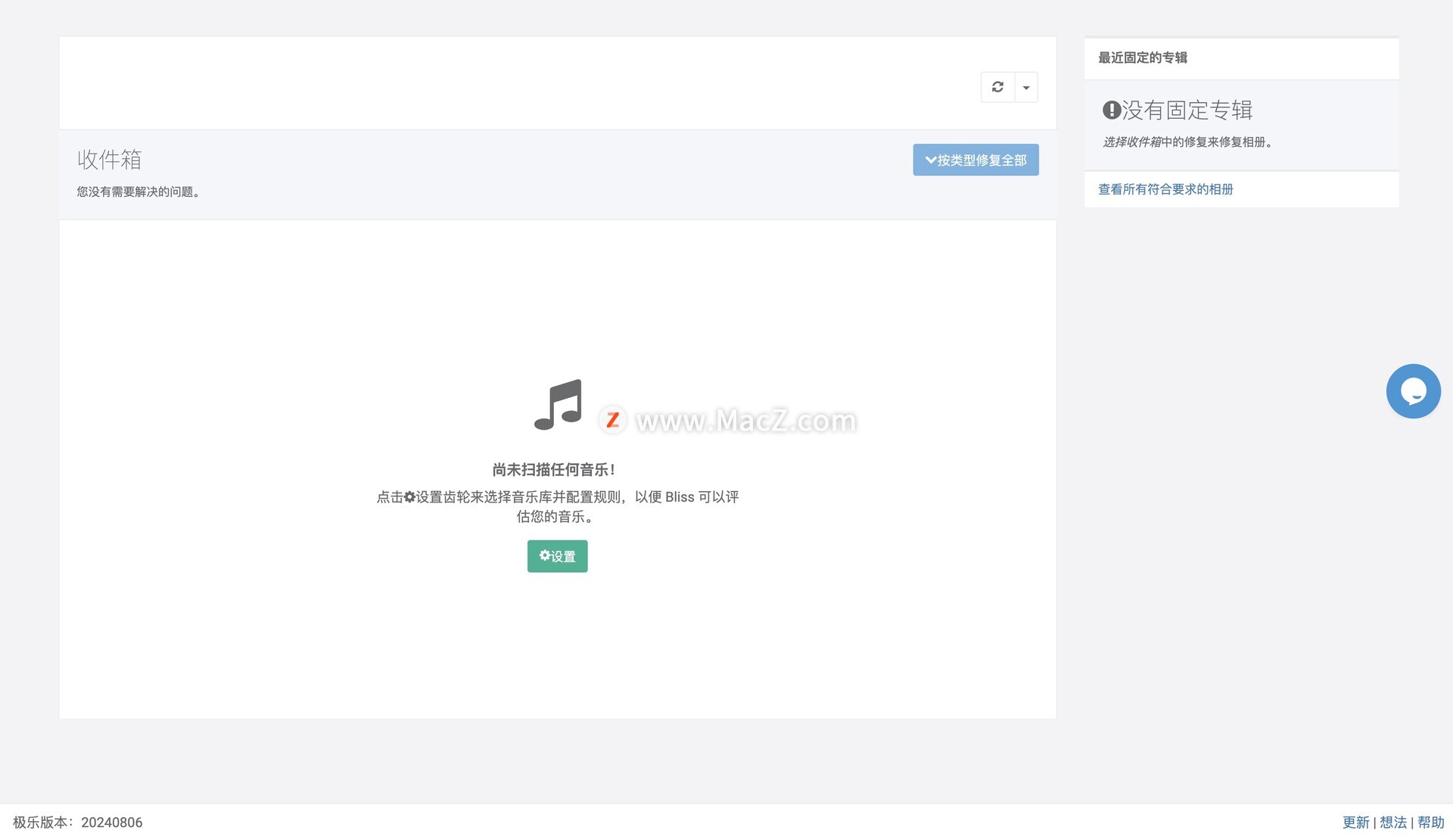Click the 更新 footer link

[x=1355, y=823]
